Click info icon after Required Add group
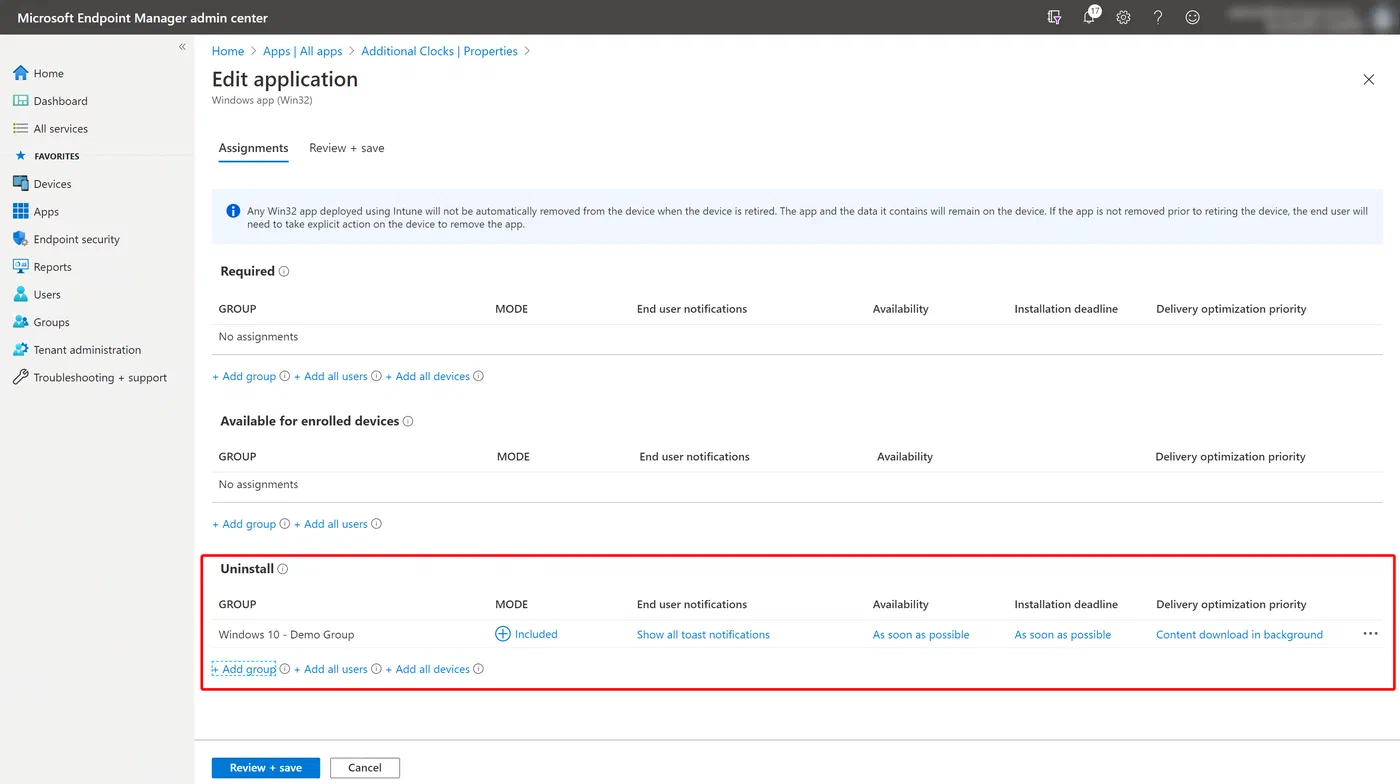The image size is (1400, 784). (285, 376)
